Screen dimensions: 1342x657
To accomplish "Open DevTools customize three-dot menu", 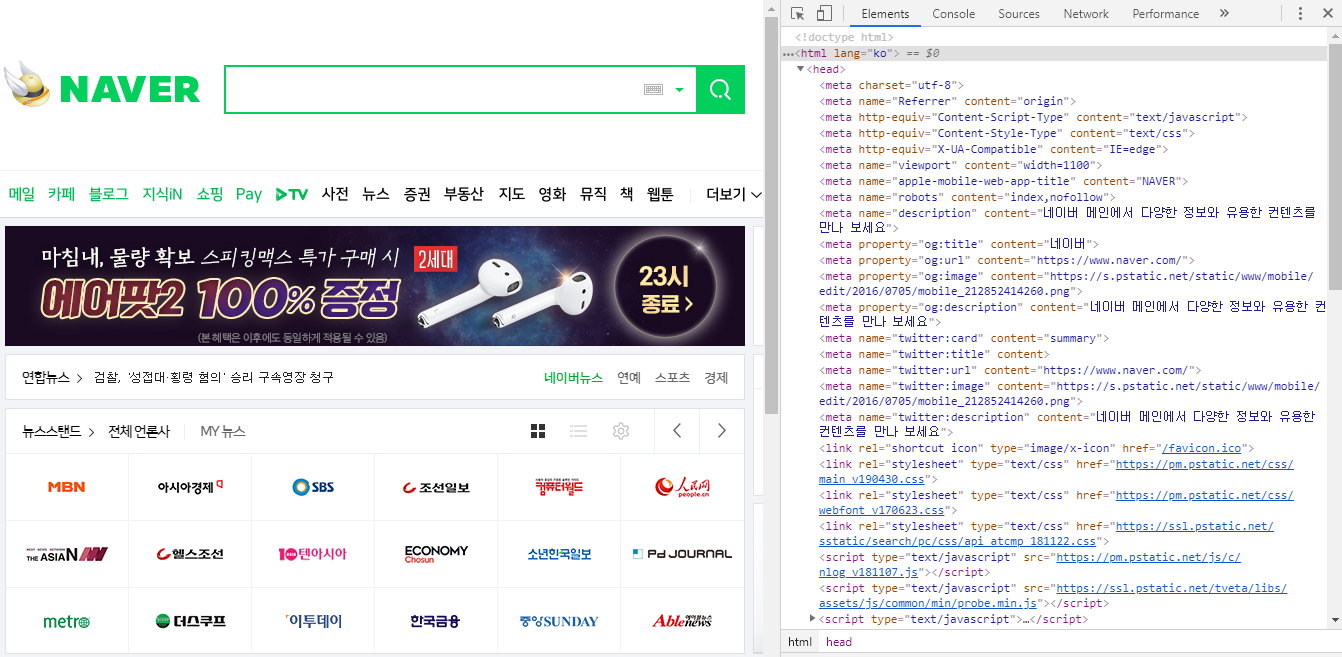I will [1300, 13].
